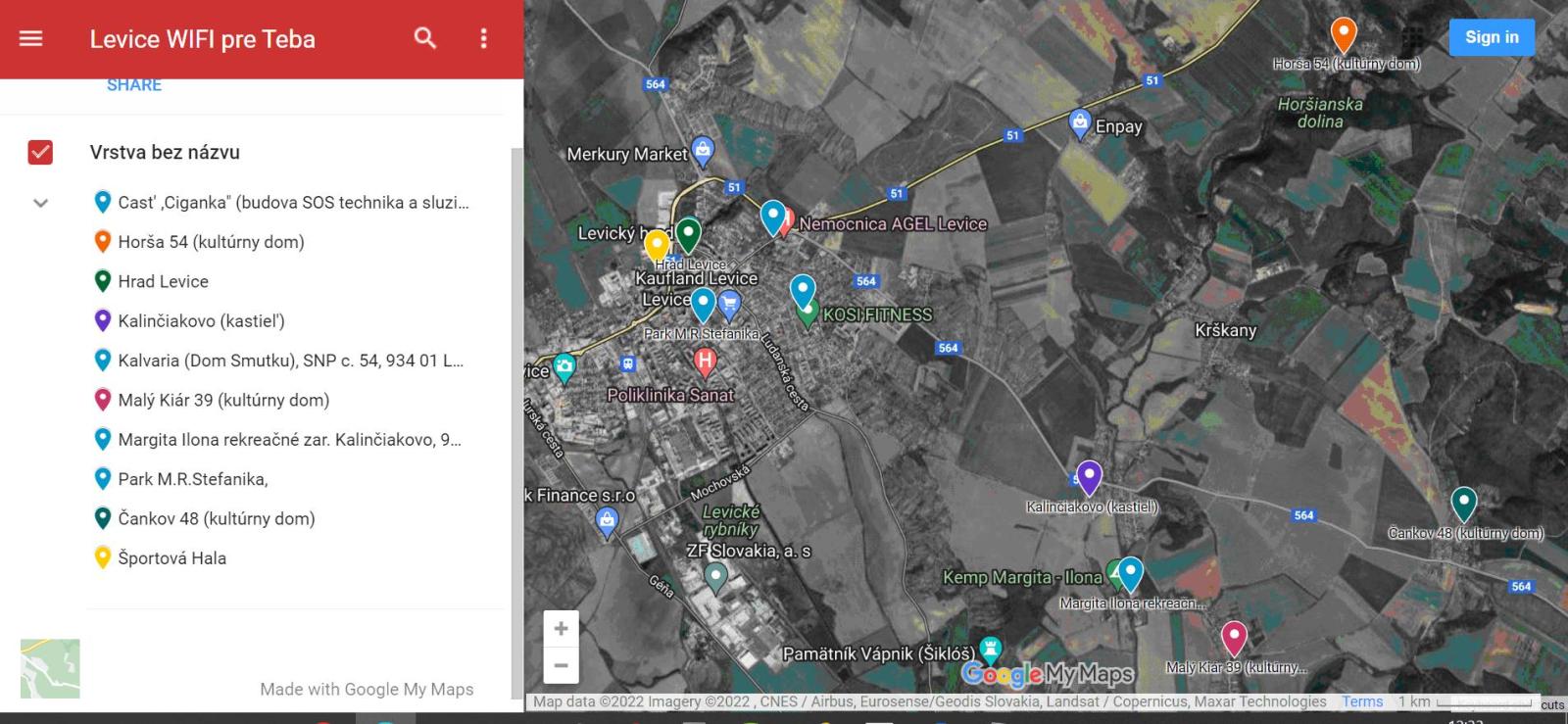Image resolution: width=1568 pixels, height=724 pixels.
Task: Collapse the layer list chevron
Action: [x=40, y=203]
